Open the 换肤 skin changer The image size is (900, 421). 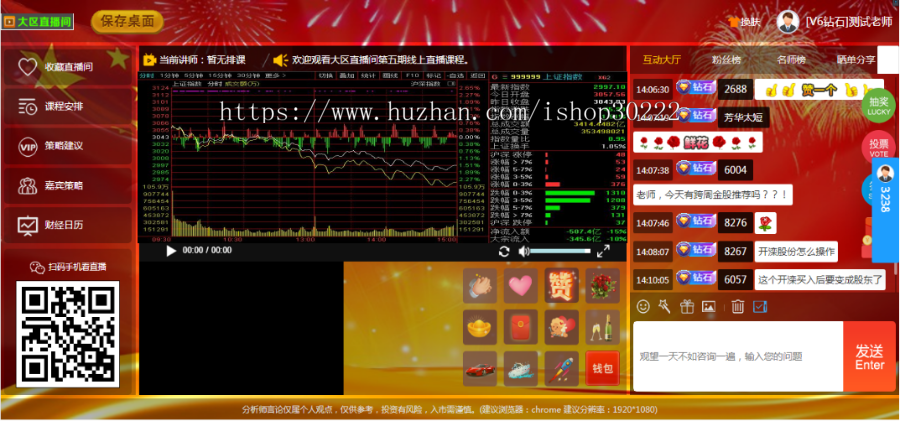tap(745, 21)
